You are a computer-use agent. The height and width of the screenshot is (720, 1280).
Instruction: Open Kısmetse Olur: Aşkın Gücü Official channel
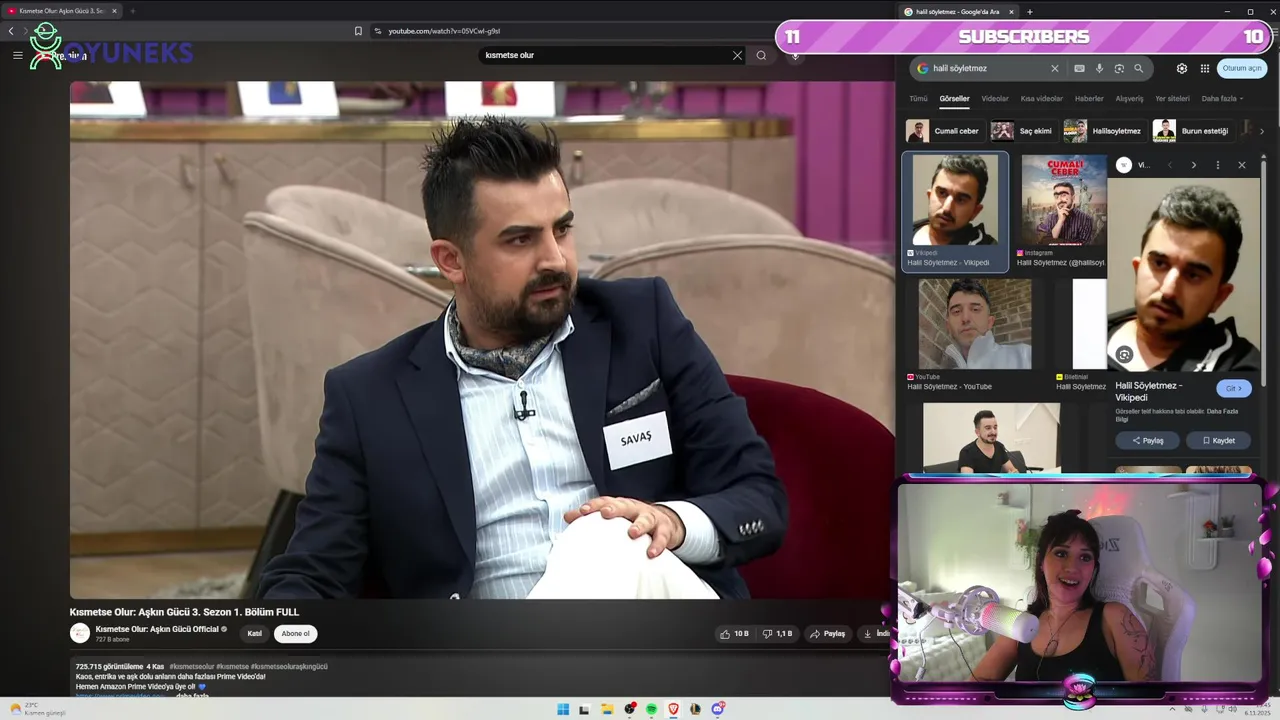157,629
